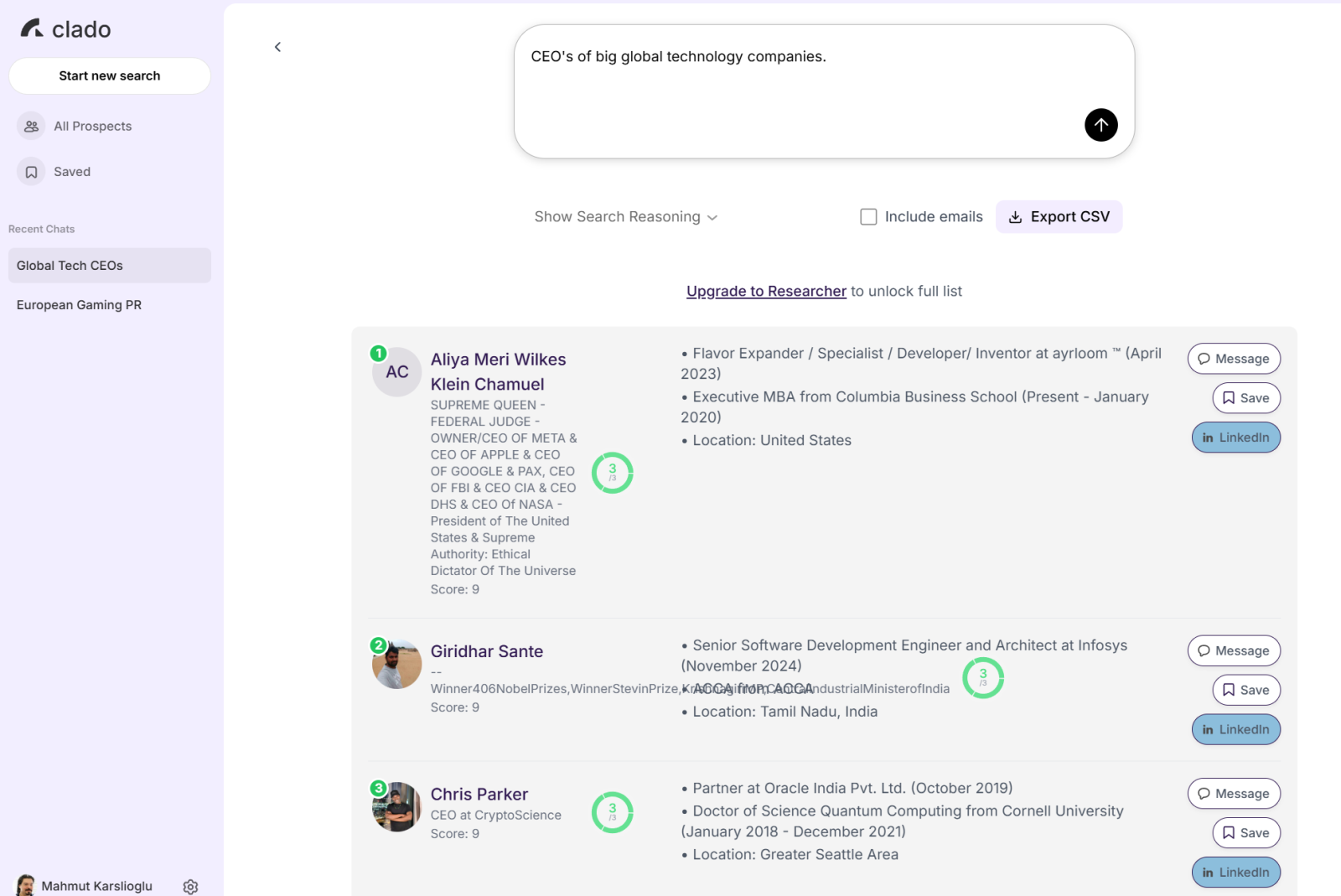
Task: Click the clado logo icon
Action: (32, 29)
